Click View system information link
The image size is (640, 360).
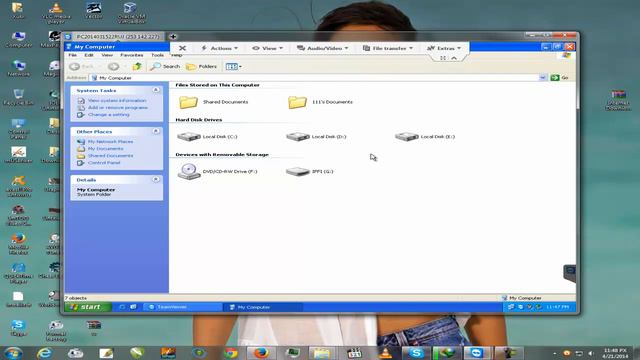pos(117,100)
